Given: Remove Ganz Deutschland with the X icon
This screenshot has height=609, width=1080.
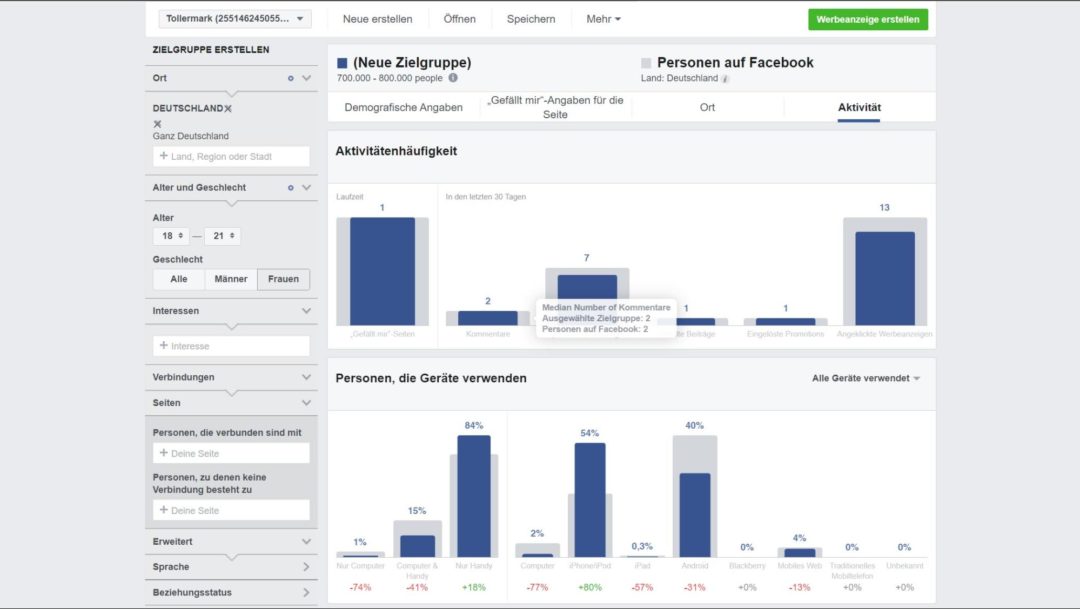Looking at the screenshot, I should pyautogui.click(x=157, y=124).
